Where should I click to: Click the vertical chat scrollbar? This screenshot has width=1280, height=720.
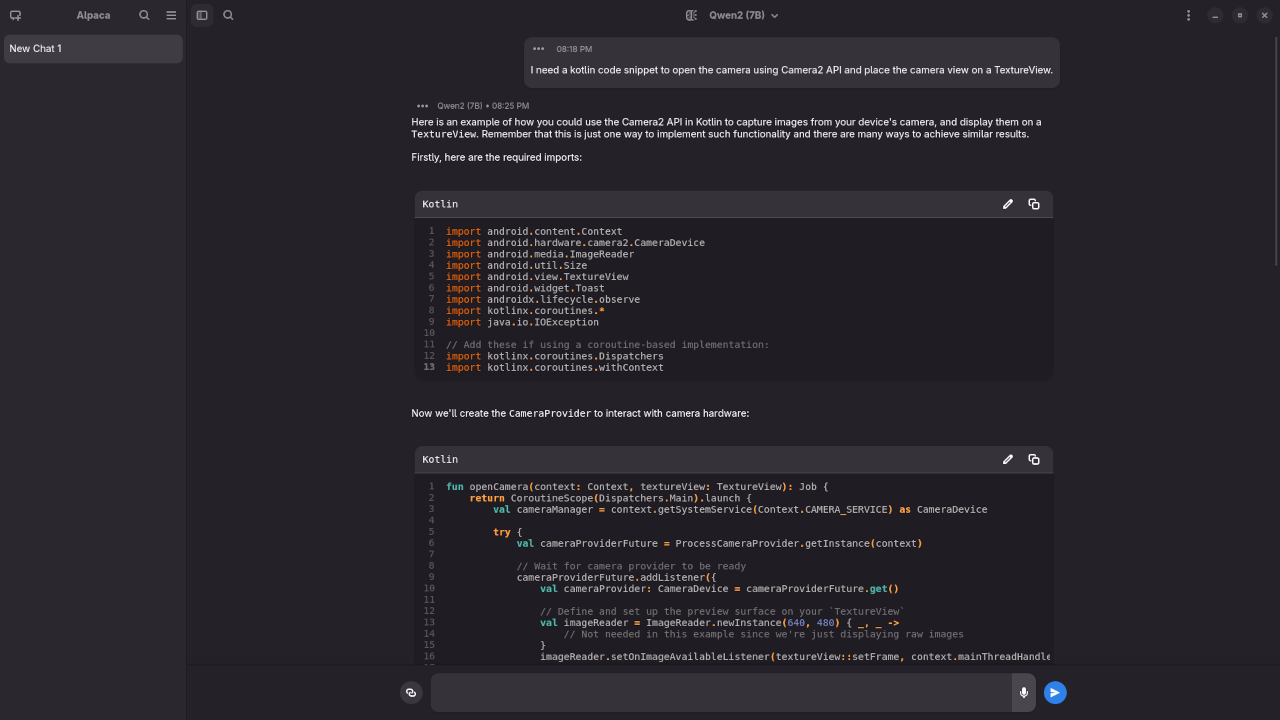(x=1276, y=150)
